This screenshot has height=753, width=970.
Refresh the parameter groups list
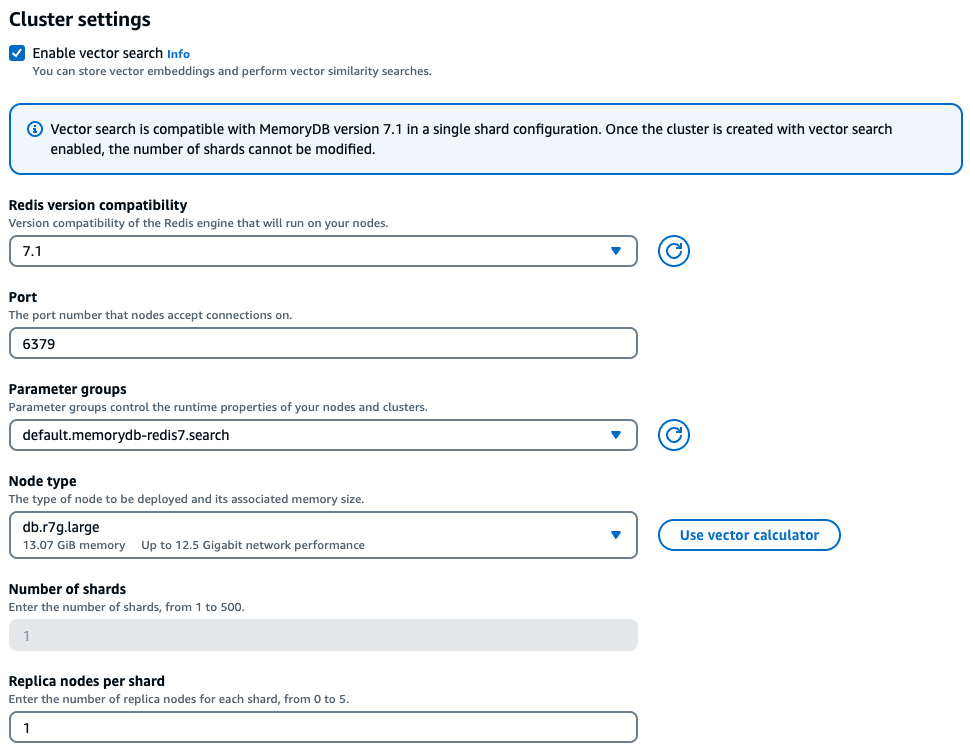click(673, 435)
